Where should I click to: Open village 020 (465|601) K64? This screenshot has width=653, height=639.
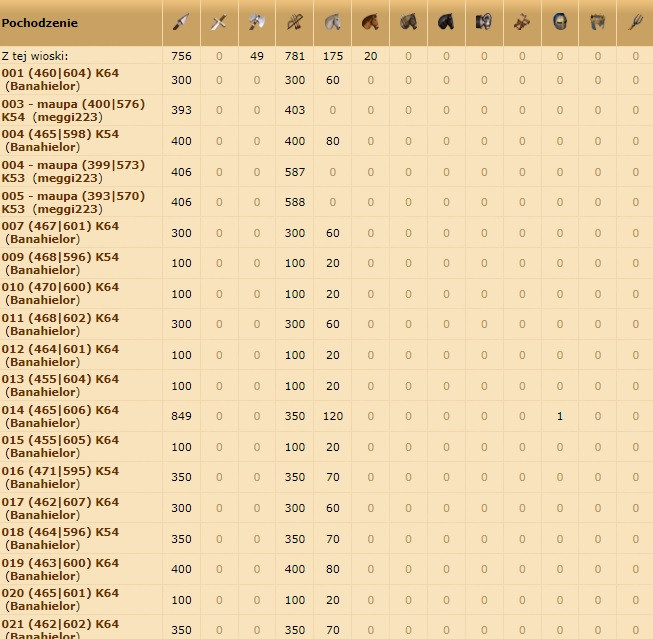coord(60,593)
